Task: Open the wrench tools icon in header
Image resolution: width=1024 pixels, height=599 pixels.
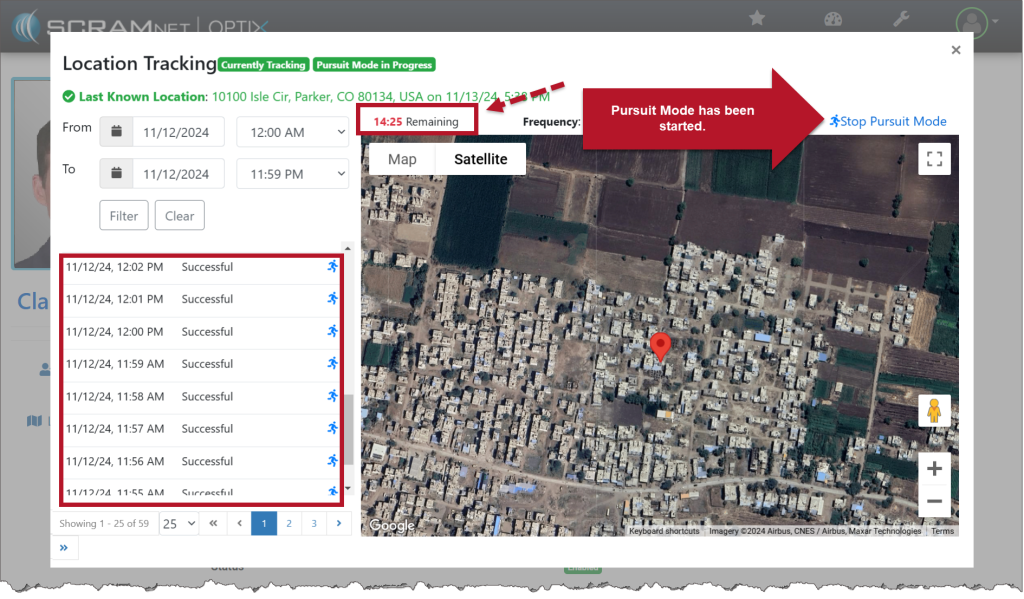Action: pyautogui.click(x=900, y=19)
